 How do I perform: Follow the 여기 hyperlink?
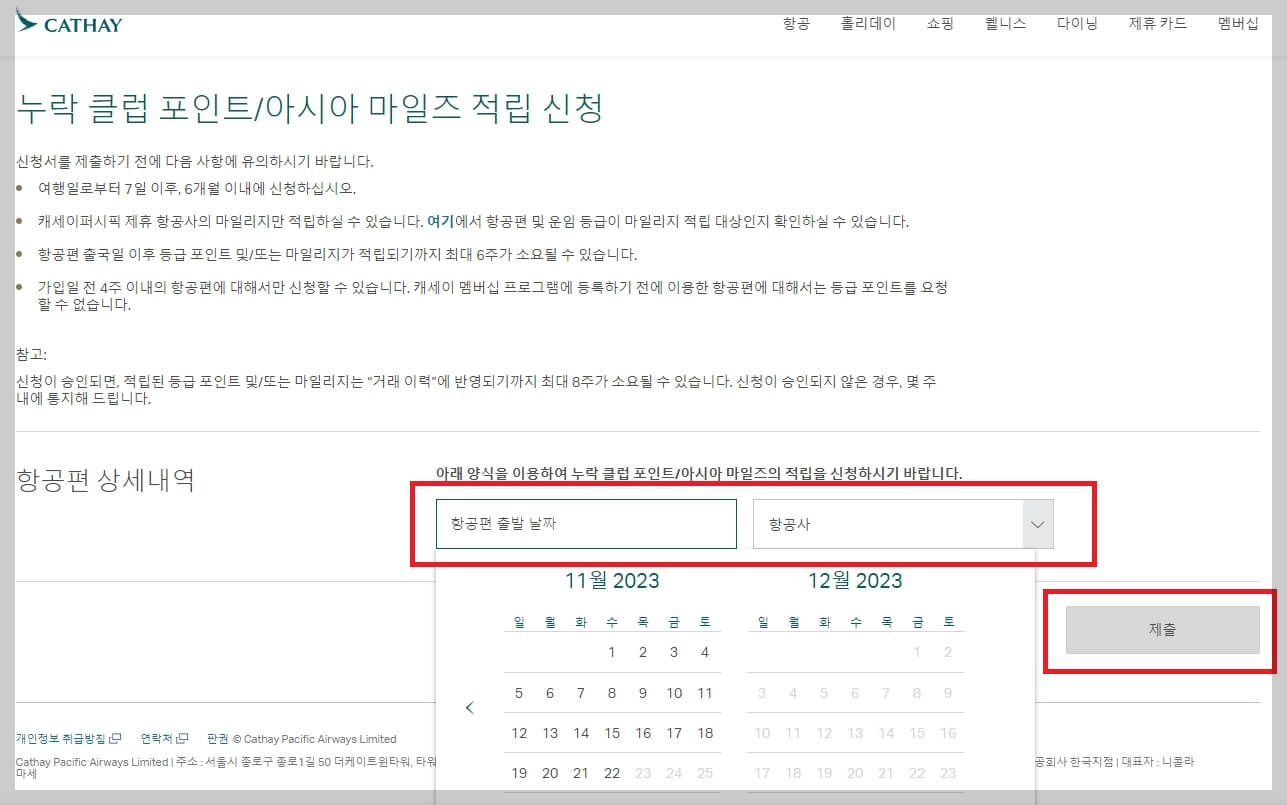pyautogui.click(x=438, y=221)
